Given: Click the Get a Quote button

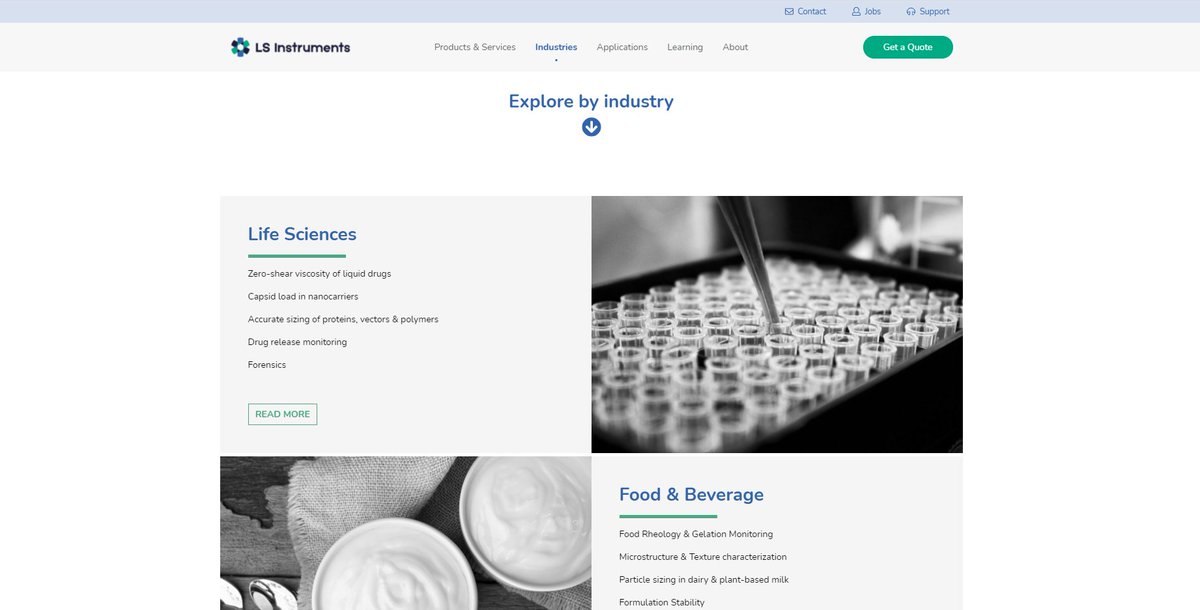Looking at the screenshot, I should coord(908,47).
